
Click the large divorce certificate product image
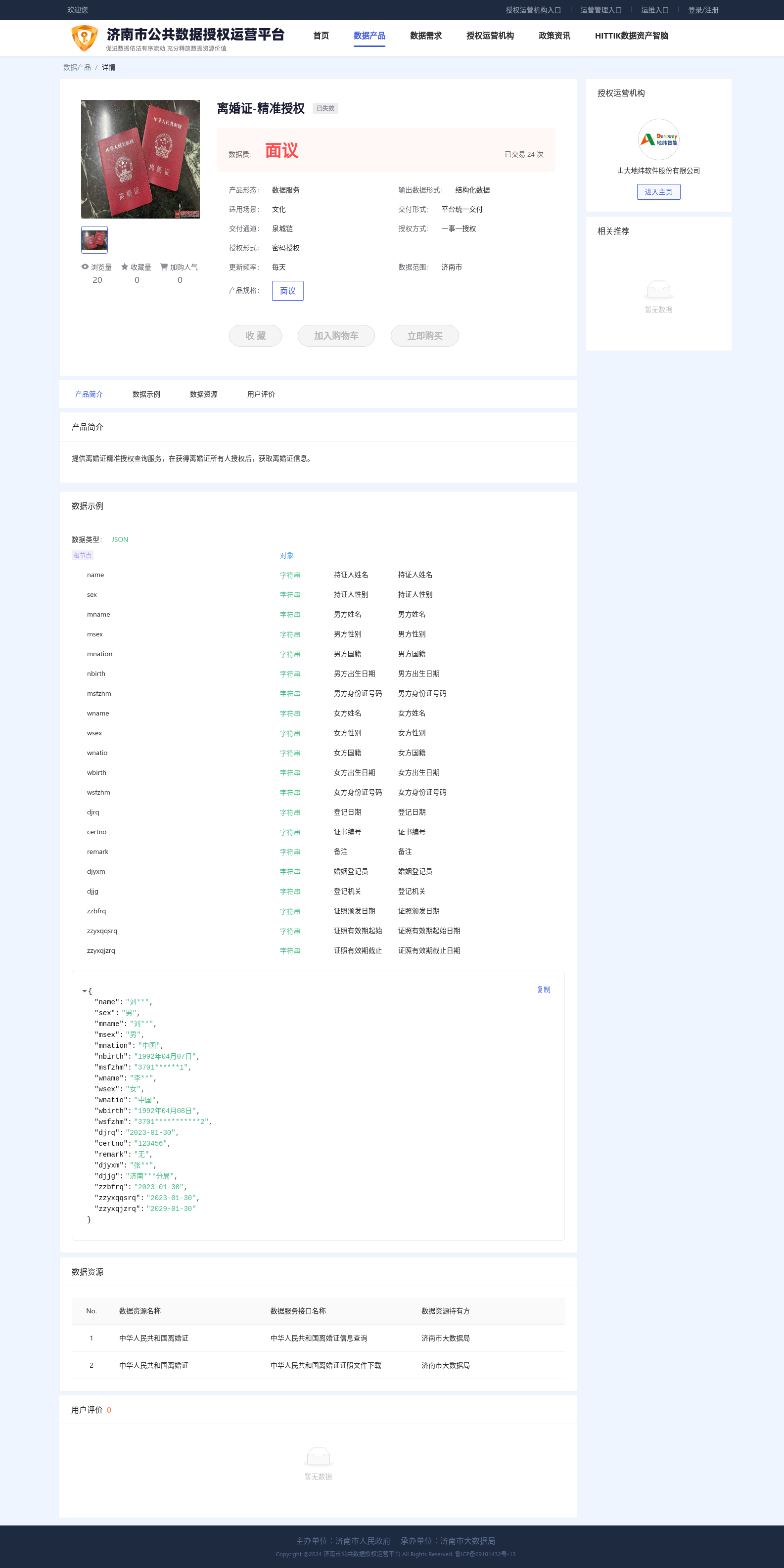coord(140,159)
